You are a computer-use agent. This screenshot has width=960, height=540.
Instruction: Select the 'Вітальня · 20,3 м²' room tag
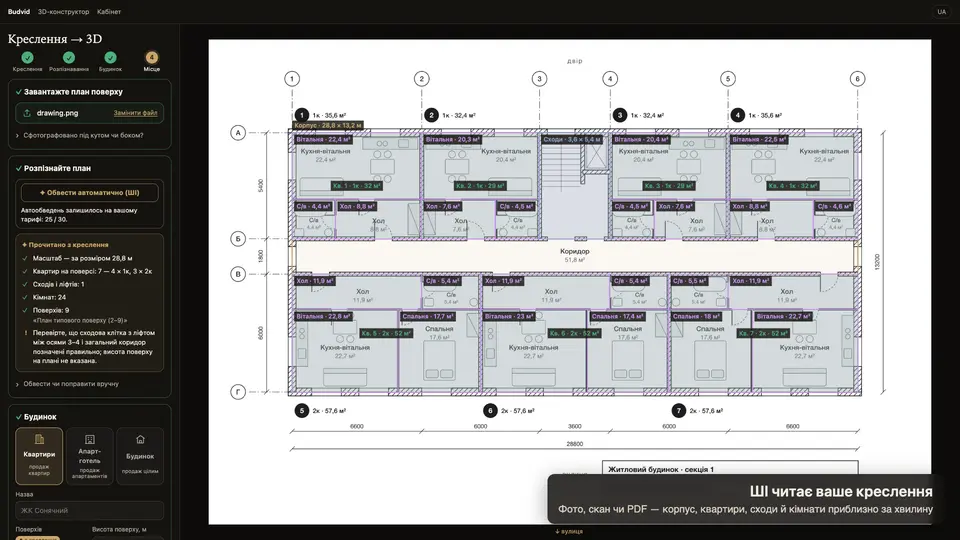coord(452,140)
